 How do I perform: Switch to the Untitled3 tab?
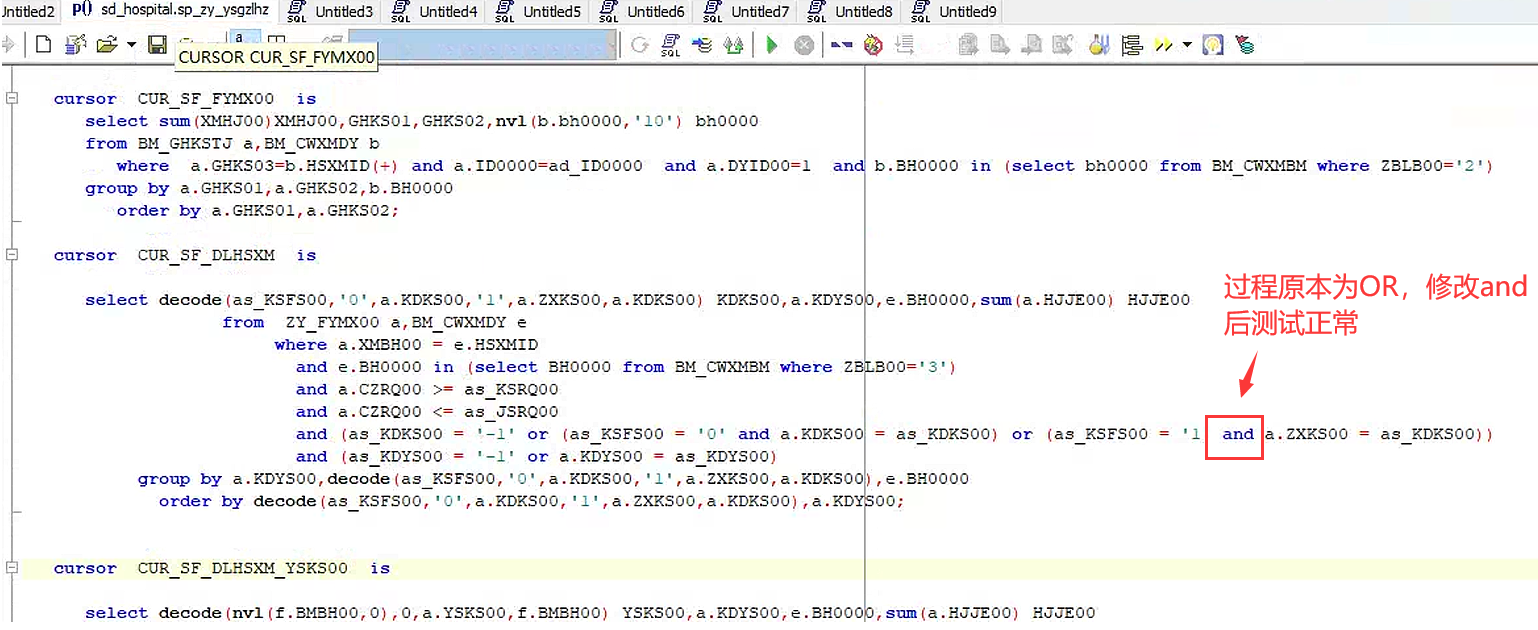pyautogui.click(x=331, y=12)
